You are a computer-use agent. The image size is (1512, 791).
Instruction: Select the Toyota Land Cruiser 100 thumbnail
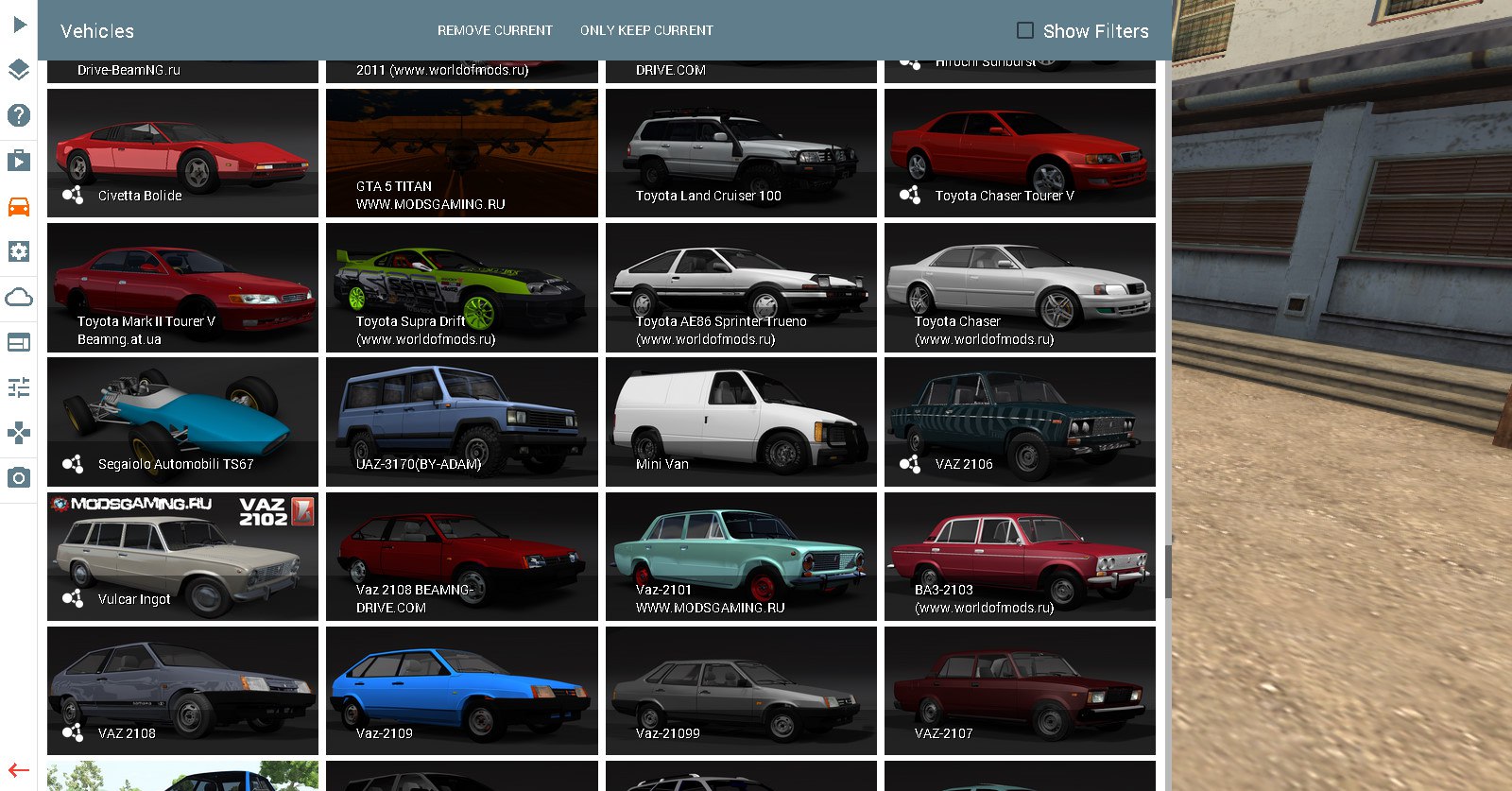click(741, 153)
